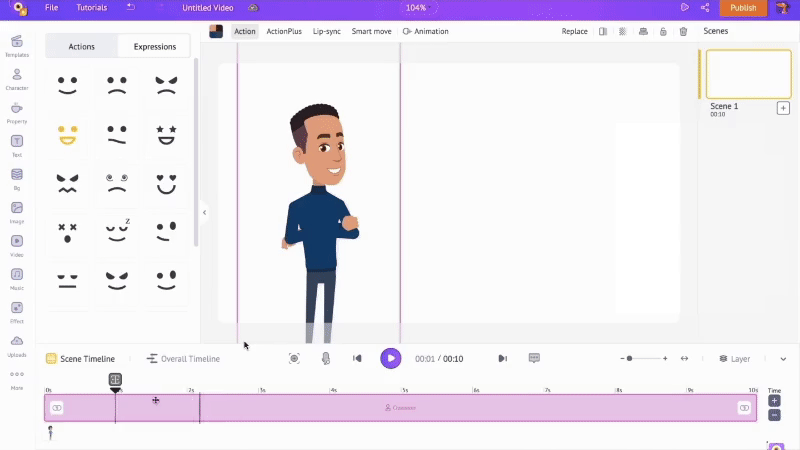
Task: Open the Templates library in sidebar
Action: (x=17, y=45)
